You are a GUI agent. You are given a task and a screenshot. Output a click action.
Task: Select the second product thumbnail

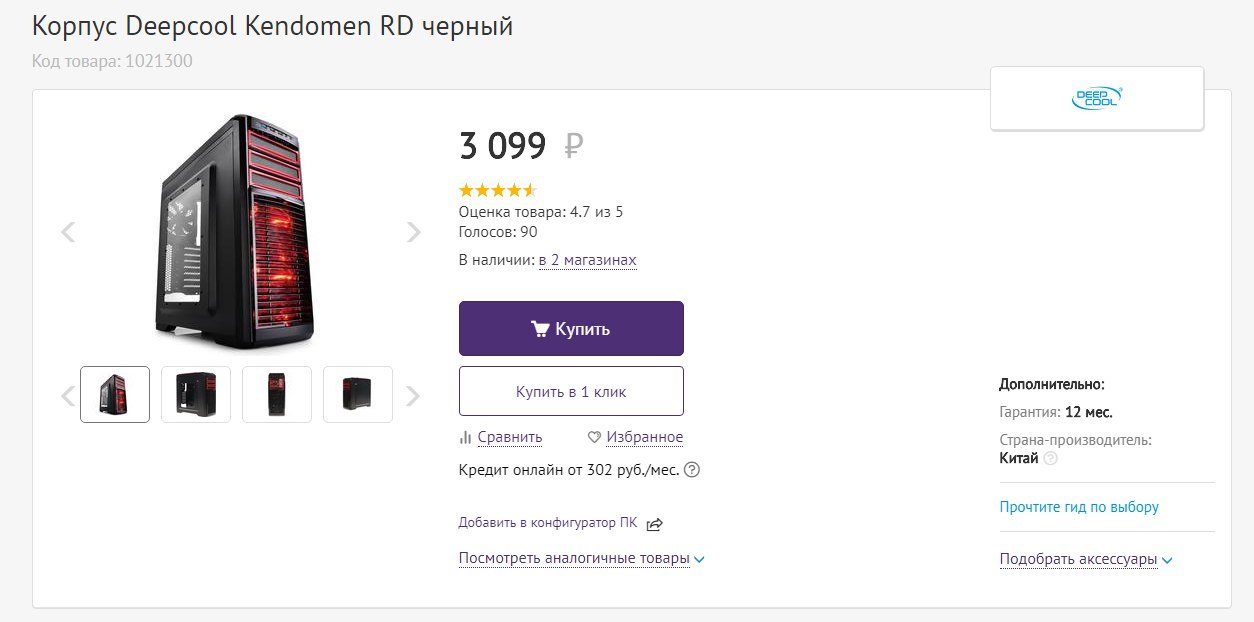tap(196, 394)
